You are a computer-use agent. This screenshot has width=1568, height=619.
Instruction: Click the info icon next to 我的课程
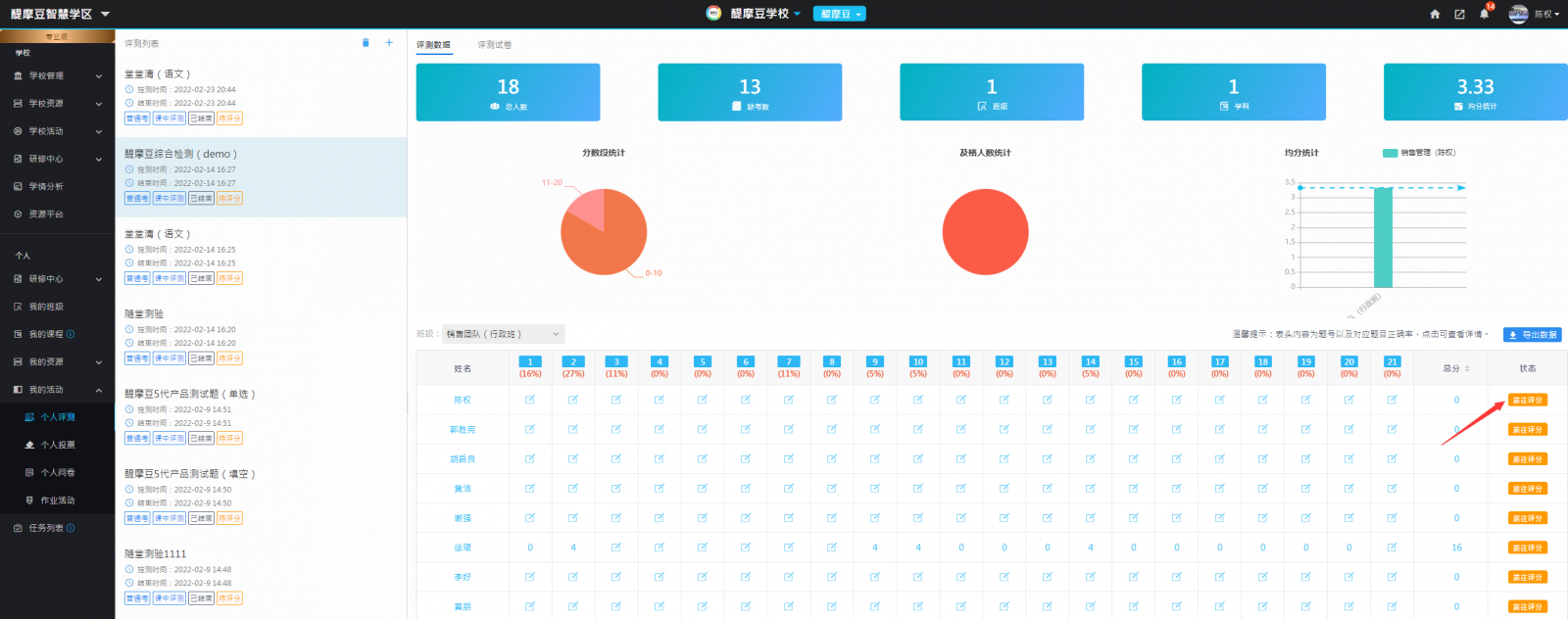[x=71, y=335]
